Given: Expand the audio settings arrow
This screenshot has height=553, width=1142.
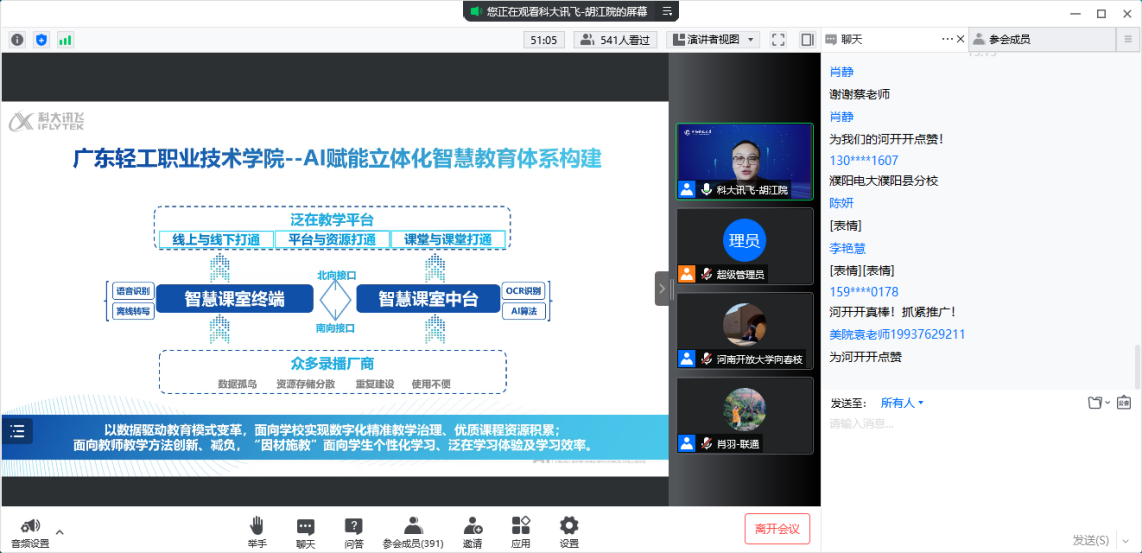Looking at the screenshot, I should pos(60,532).
